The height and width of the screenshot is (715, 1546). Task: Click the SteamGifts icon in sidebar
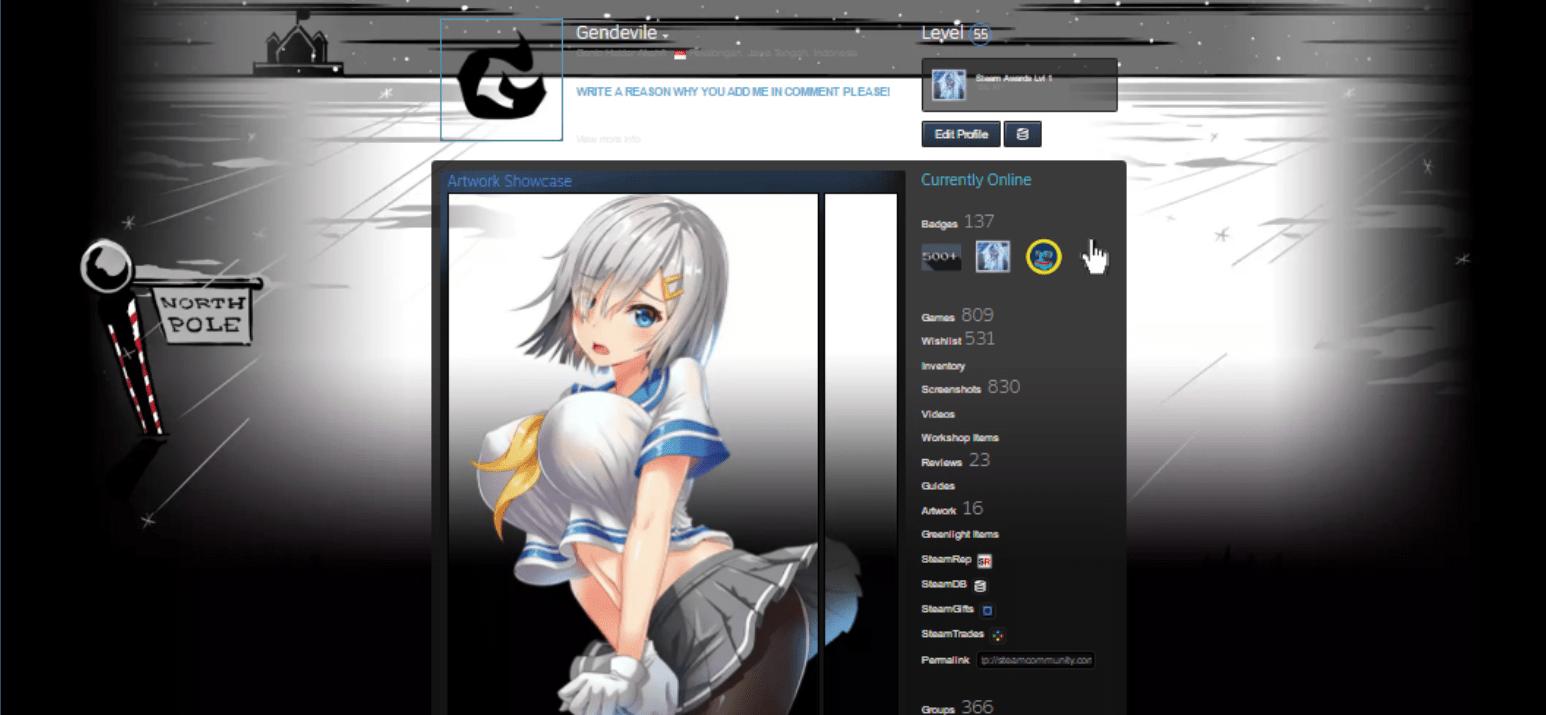click(x=987, y=610)
